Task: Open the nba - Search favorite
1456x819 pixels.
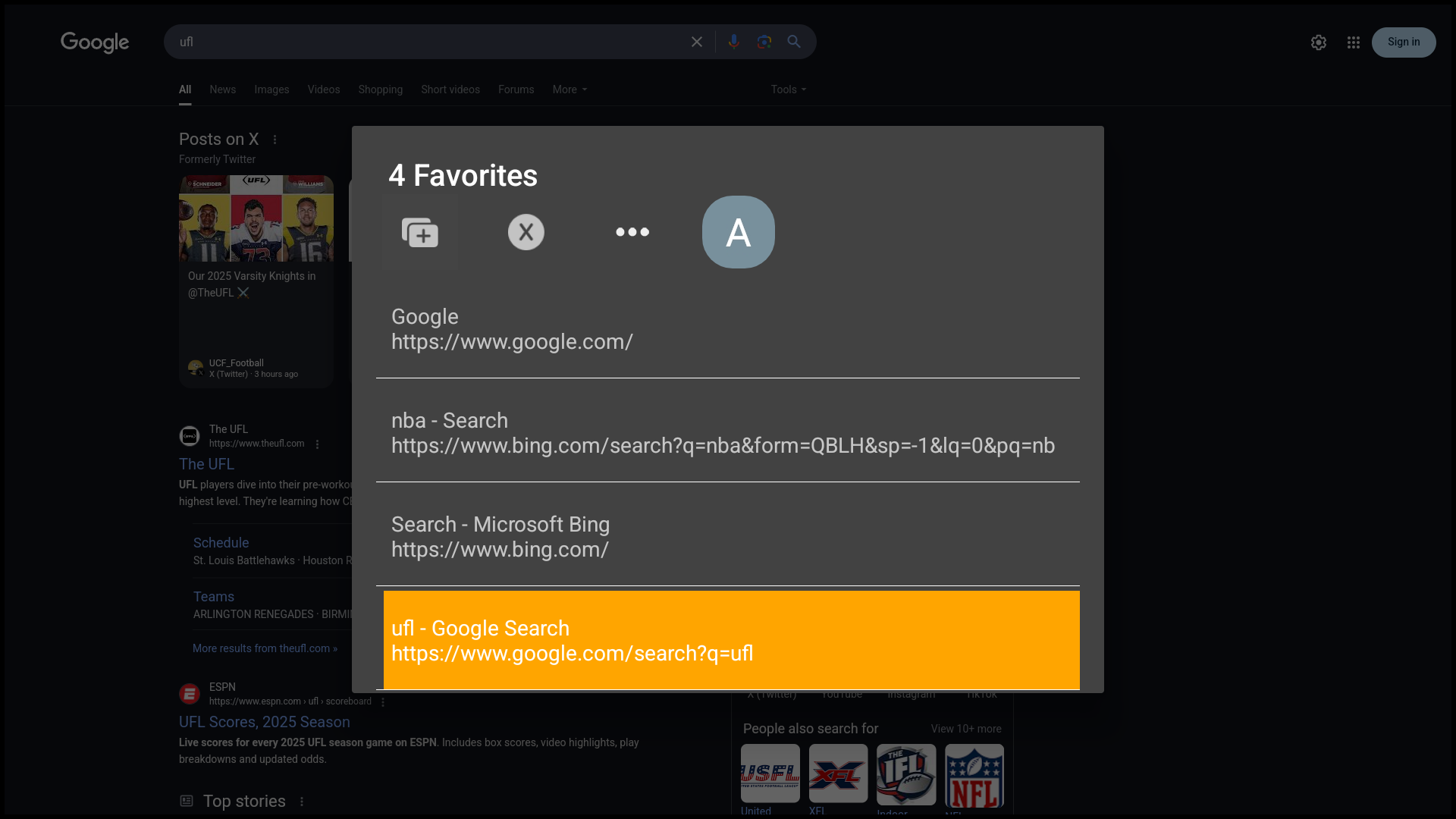Action: click(728, 433)
